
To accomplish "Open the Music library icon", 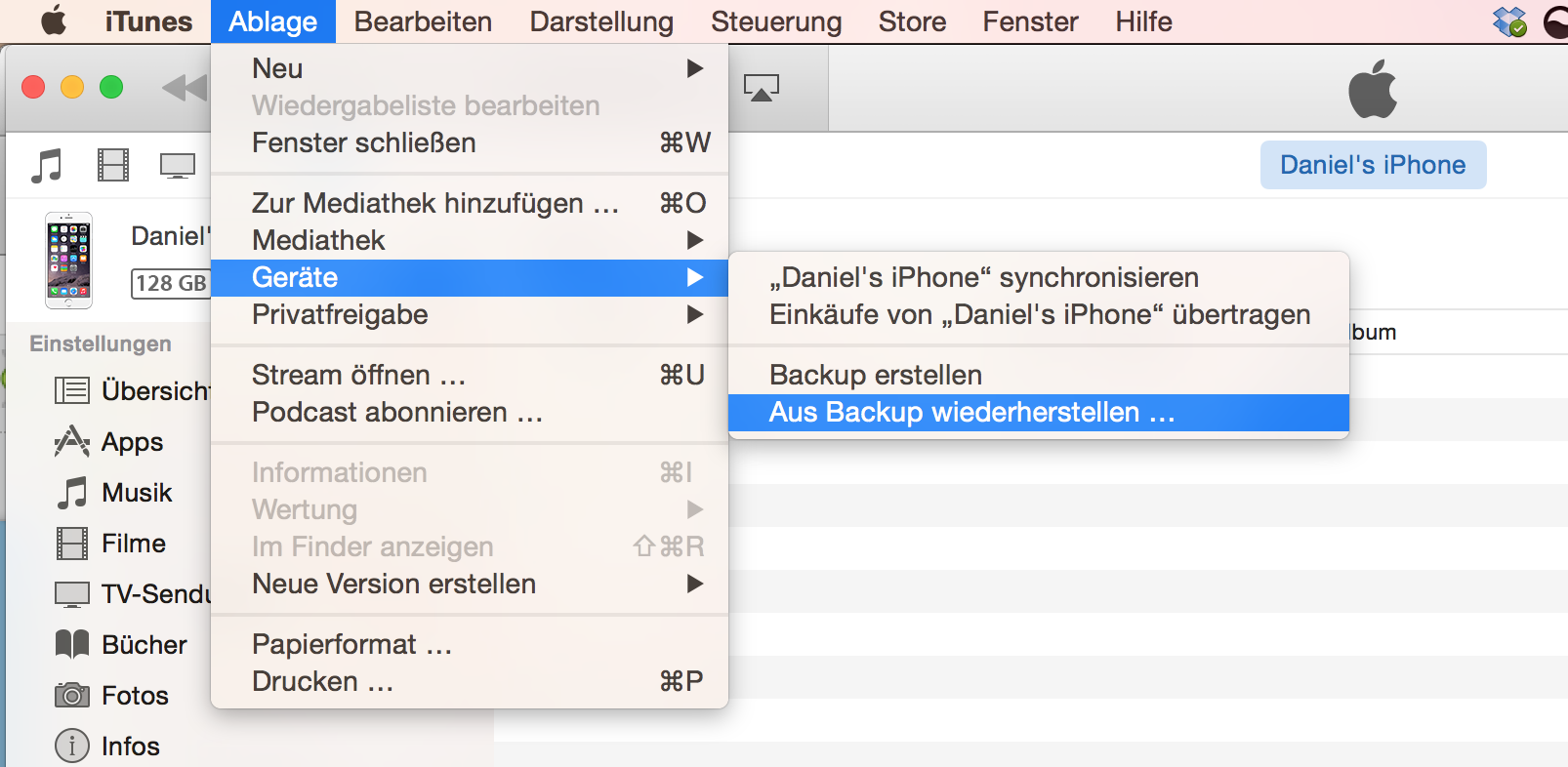I will coord(46,166).
